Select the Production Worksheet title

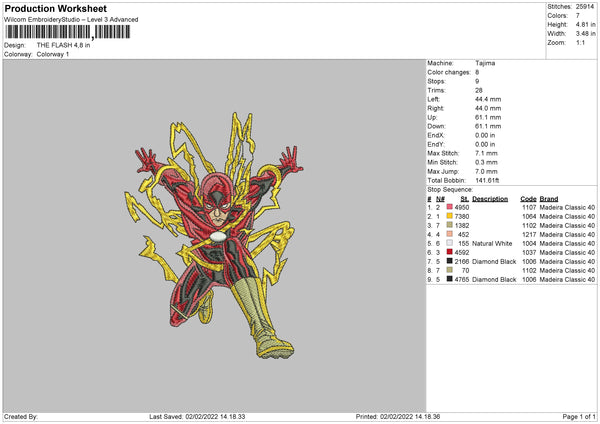click(x=56, y=8)
